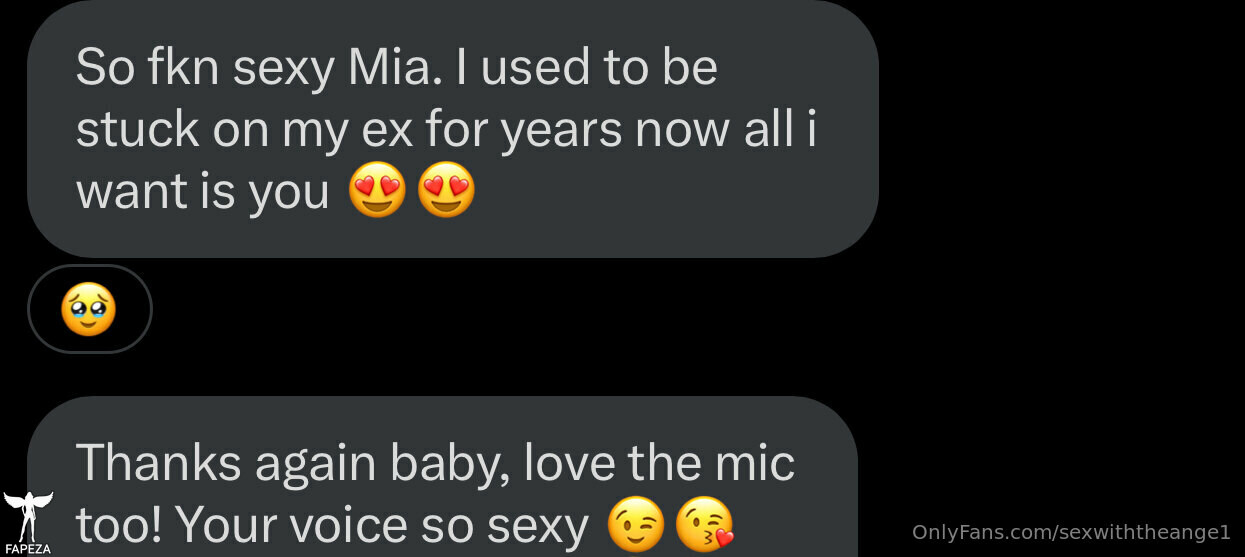Click the FAPEZA text label
Image resolution: width=1245 pixels, height=557 pixels.
[x=27, y=549]
